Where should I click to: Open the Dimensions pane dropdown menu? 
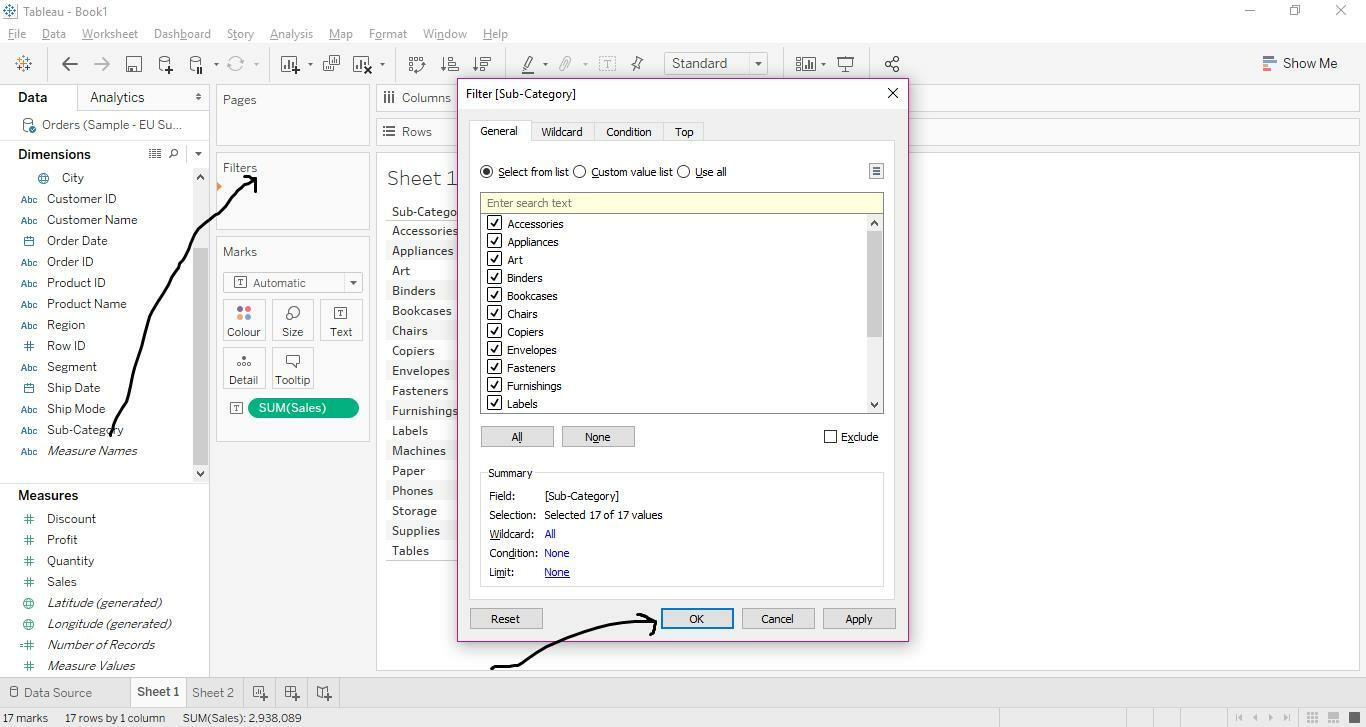point(198,153)
